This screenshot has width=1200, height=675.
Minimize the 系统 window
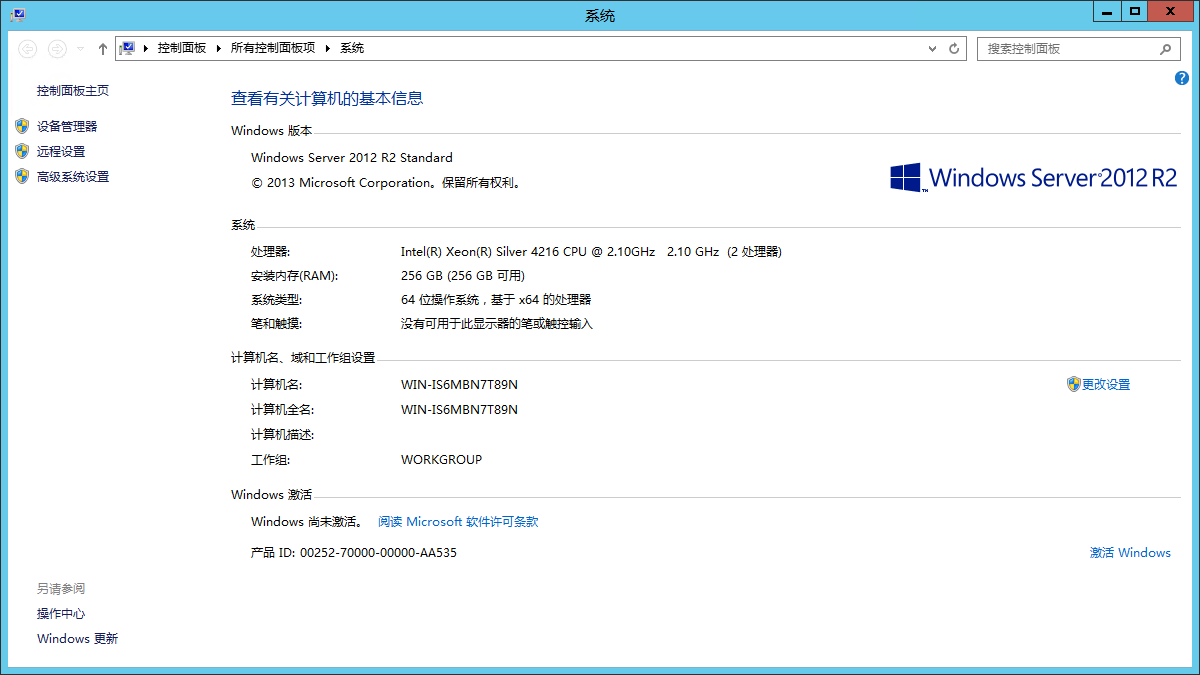(x=1105, y=11)
